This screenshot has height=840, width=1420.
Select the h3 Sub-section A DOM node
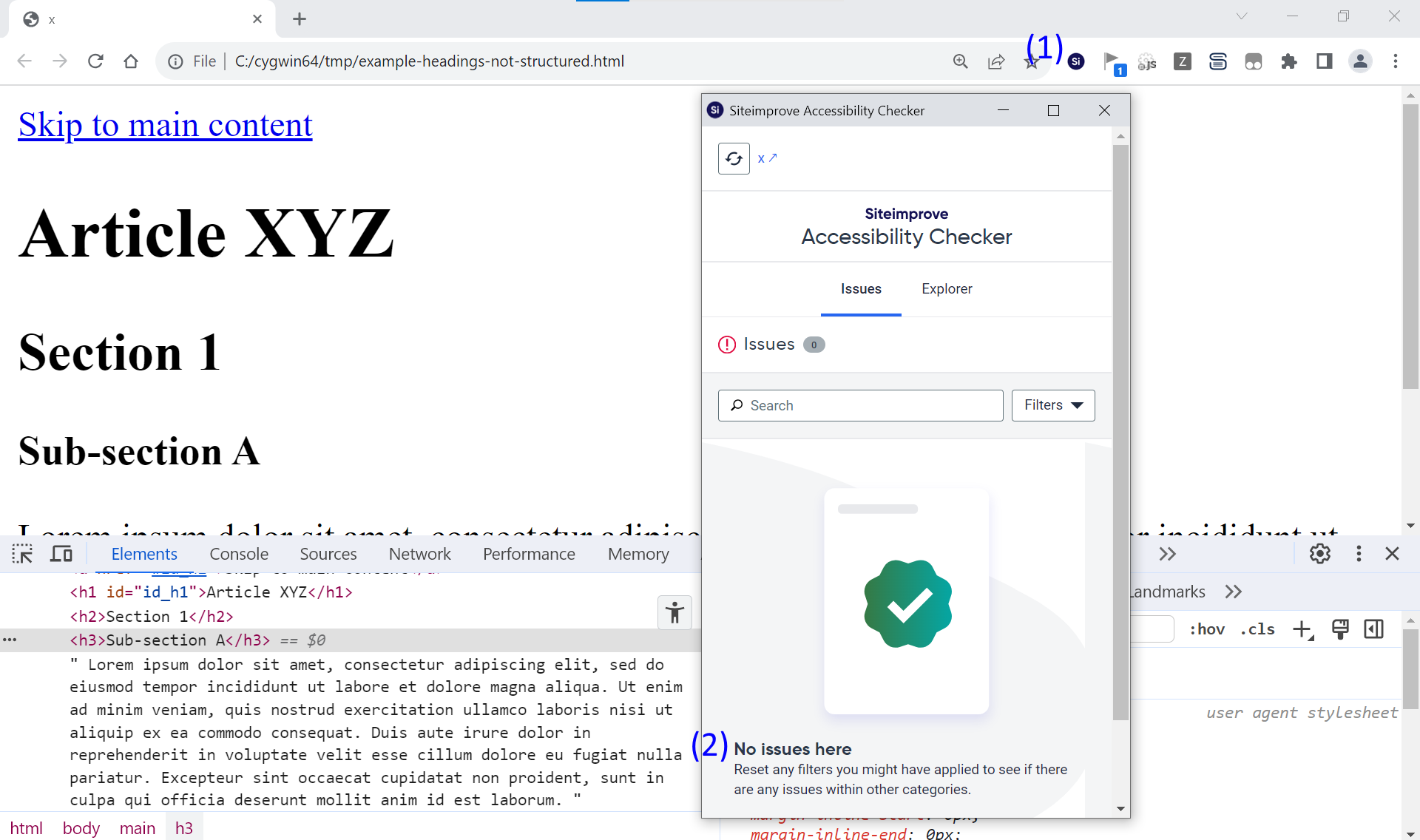[x=170, y=640]
